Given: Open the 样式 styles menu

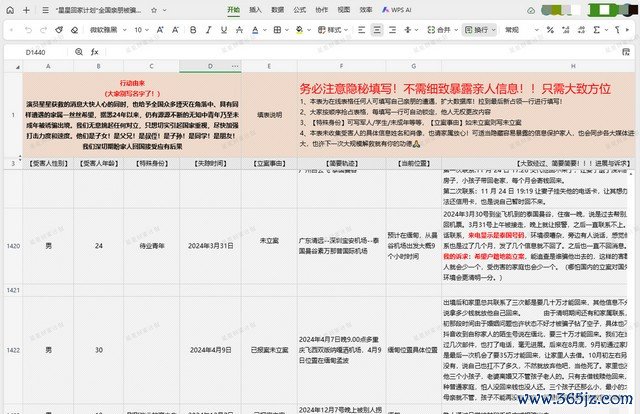Looking at the screenshot, I should click(x=333, y=30).
